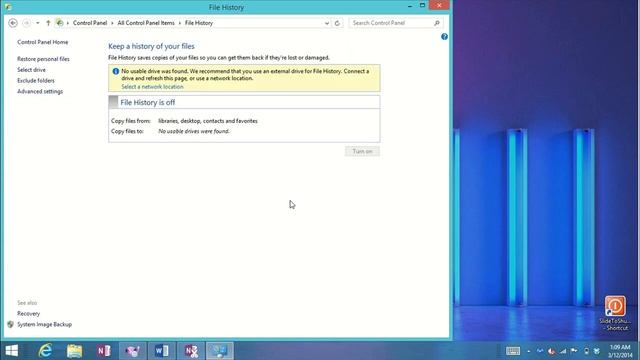Viewport: 640px width, 360px height.
Task: Minimize the File History window
Action: [x=410, y=6]
